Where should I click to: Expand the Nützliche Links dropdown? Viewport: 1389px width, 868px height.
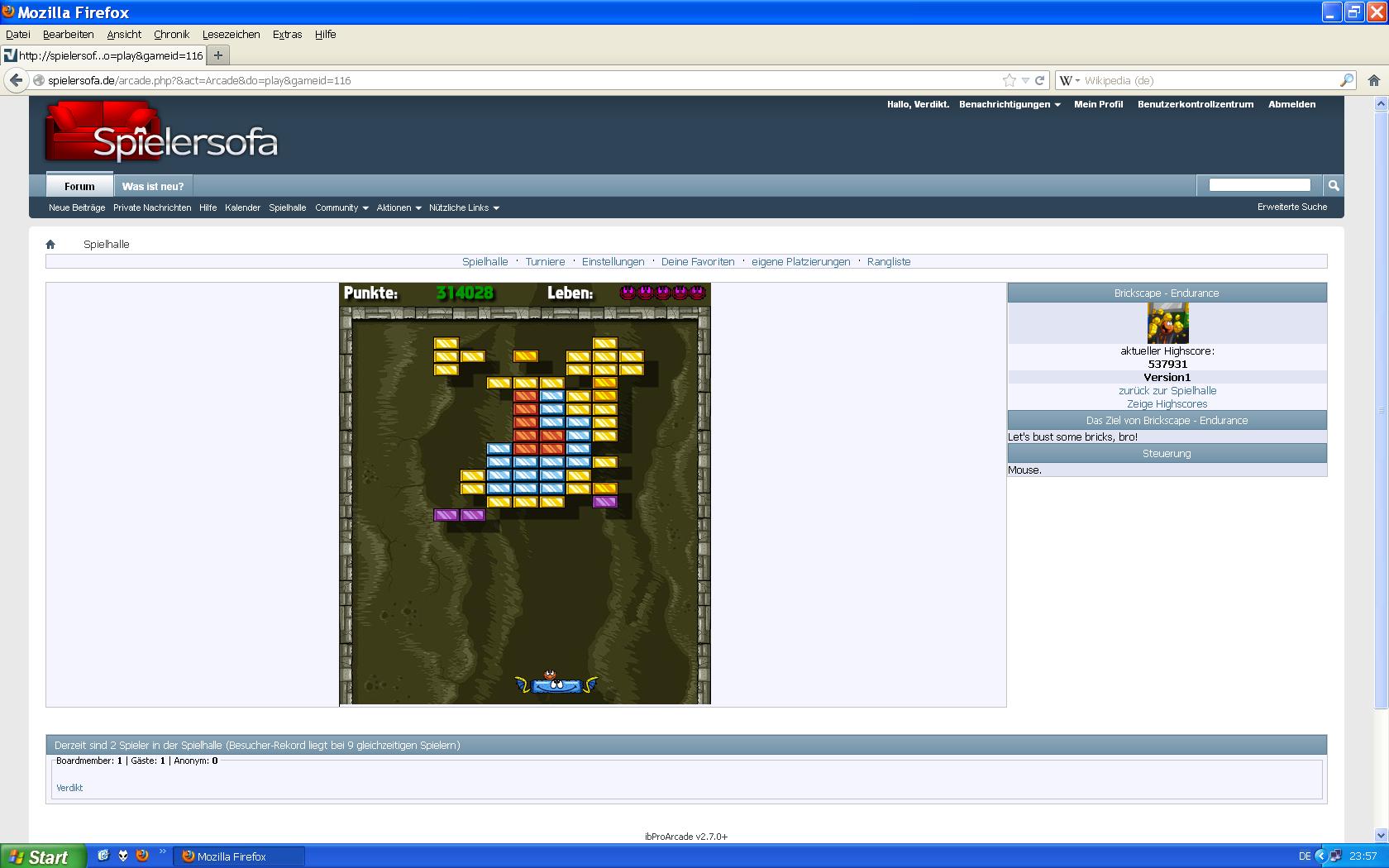click(x=464, y=207)
